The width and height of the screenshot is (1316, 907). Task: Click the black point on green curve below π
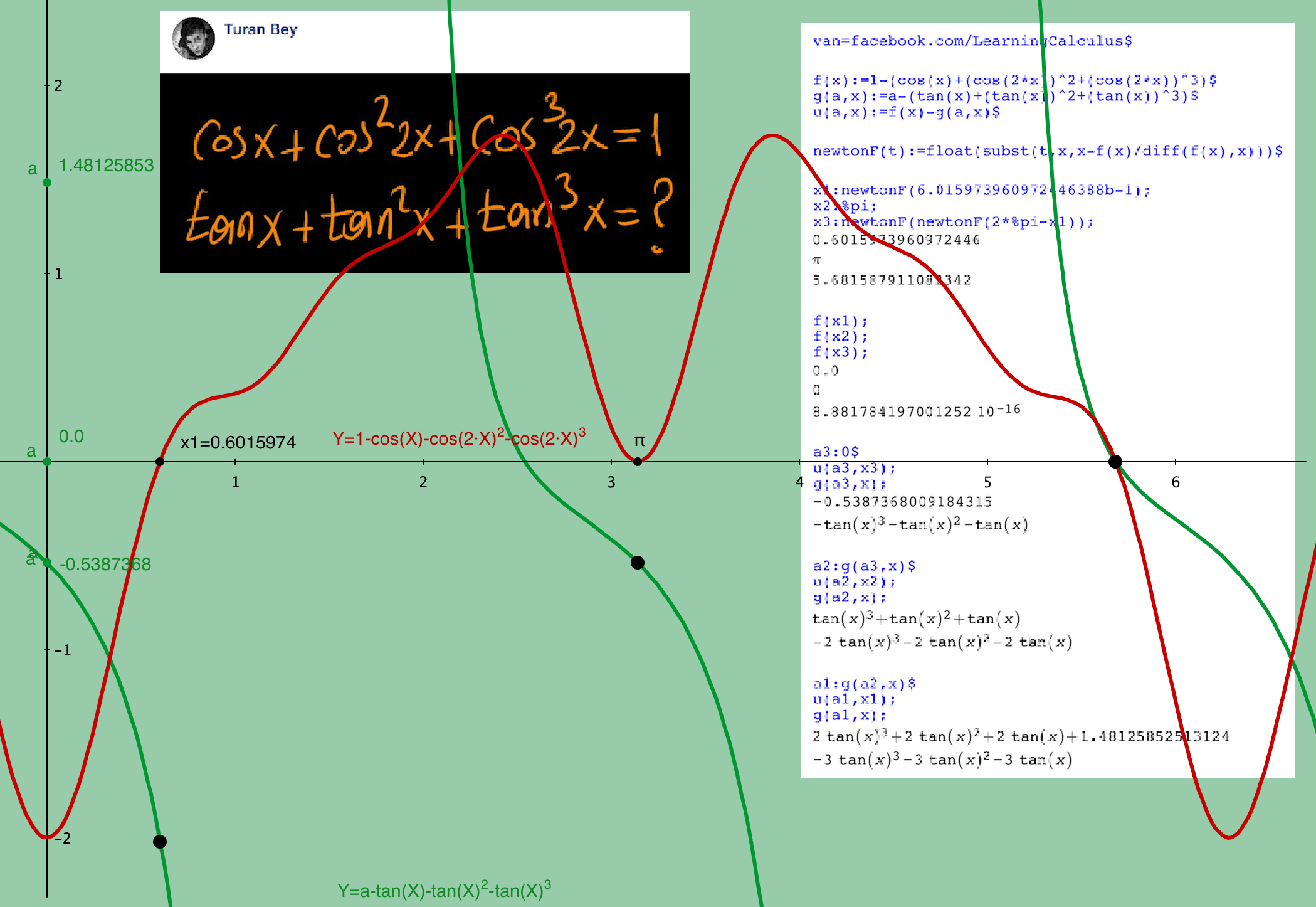click(638, 563)
